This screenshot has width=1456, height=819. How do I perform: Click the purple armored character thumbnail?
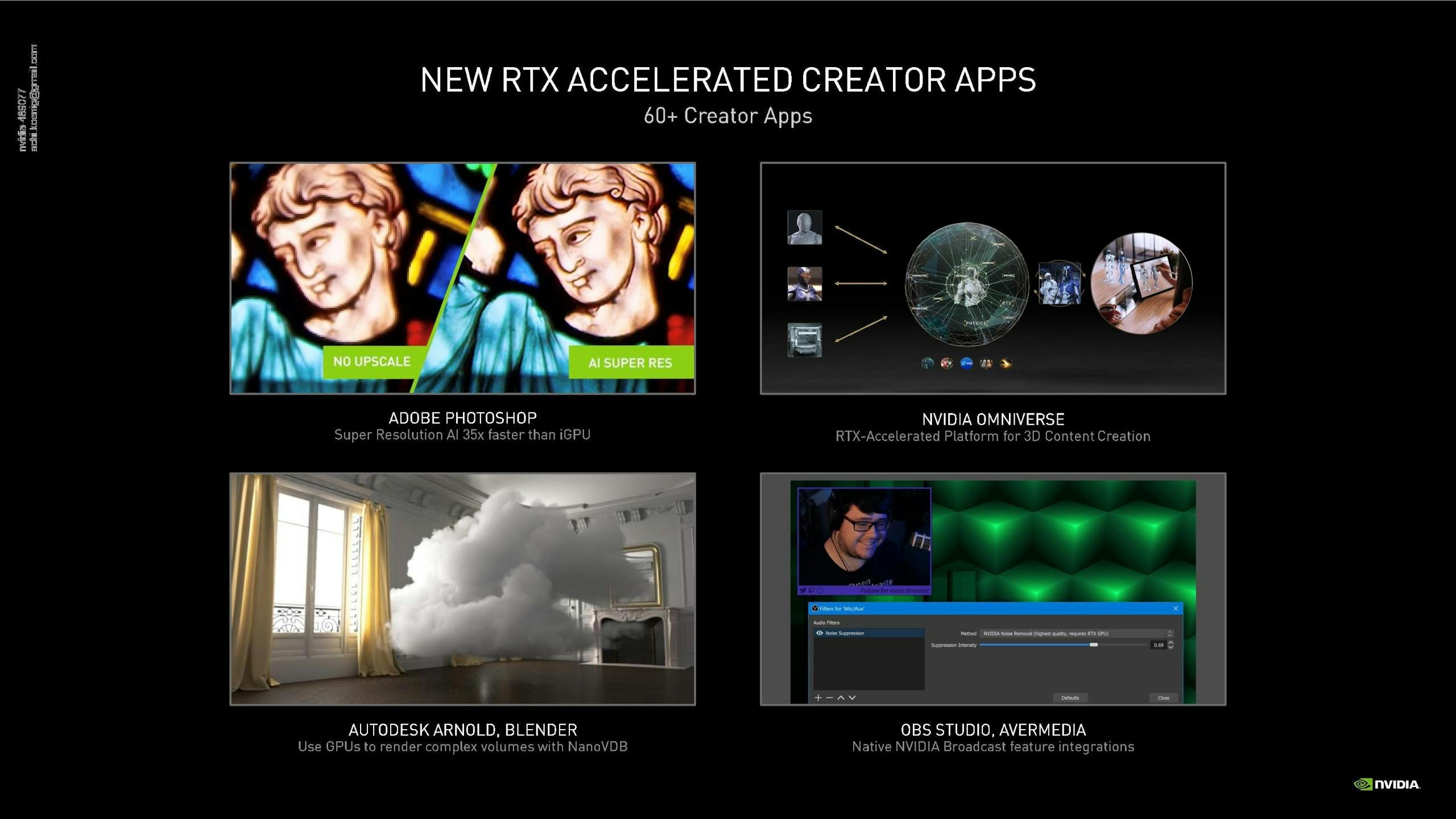(x=804, y=284)
